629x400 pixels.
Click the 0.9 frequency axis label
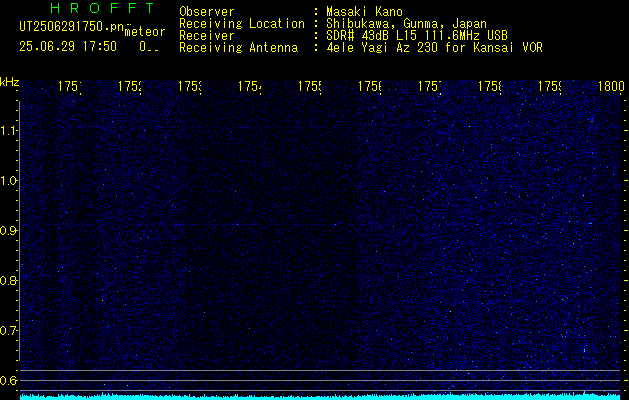8,231
